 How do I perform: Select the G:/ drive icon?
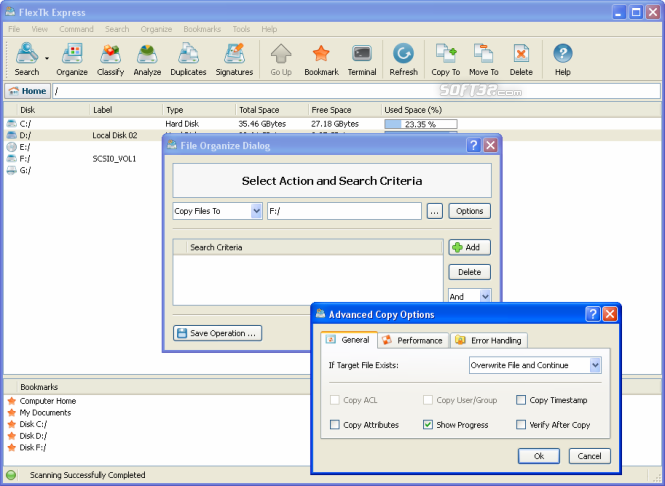coord(11,170)
